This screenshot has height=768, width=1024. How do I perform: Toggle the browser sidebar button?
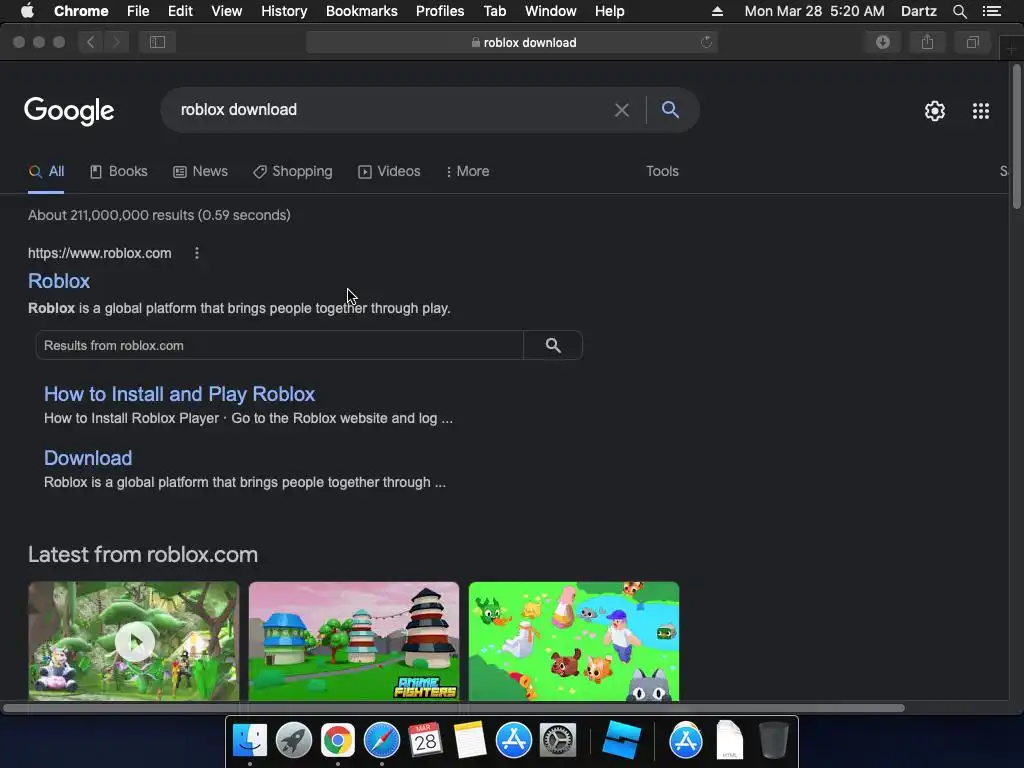[157, 42]
